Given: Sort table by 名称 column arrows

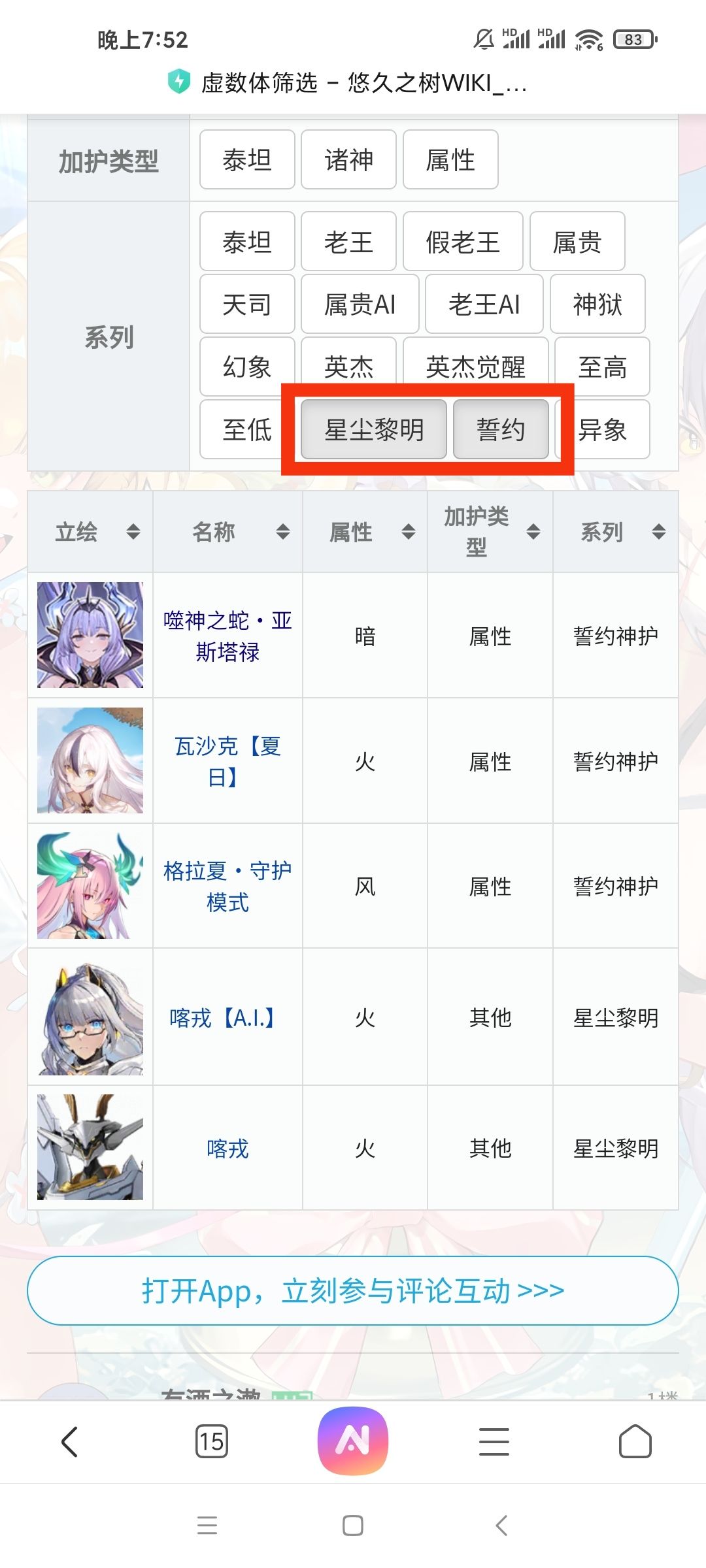Looking at the screenshot, I should coord(283,532).
